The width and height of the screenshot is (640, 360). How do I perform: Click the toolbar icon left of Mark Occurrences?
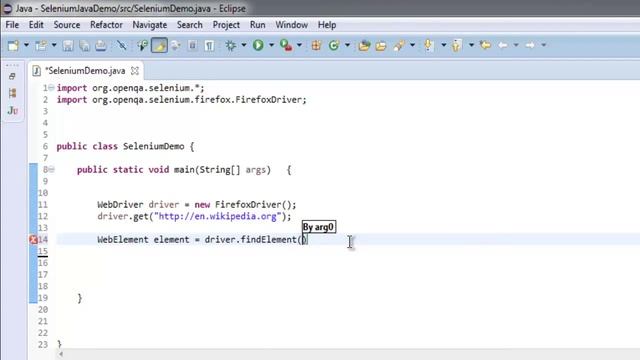(x=142, y=45)
